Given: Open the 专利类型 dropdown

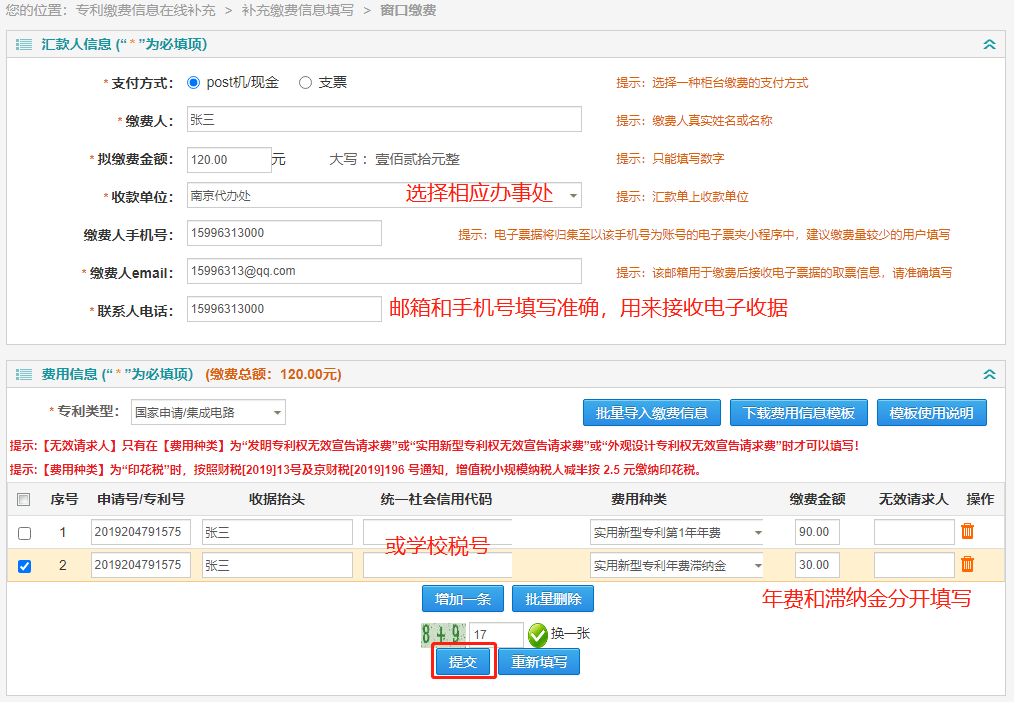Looking at the screenshot, I should (277, 411).
